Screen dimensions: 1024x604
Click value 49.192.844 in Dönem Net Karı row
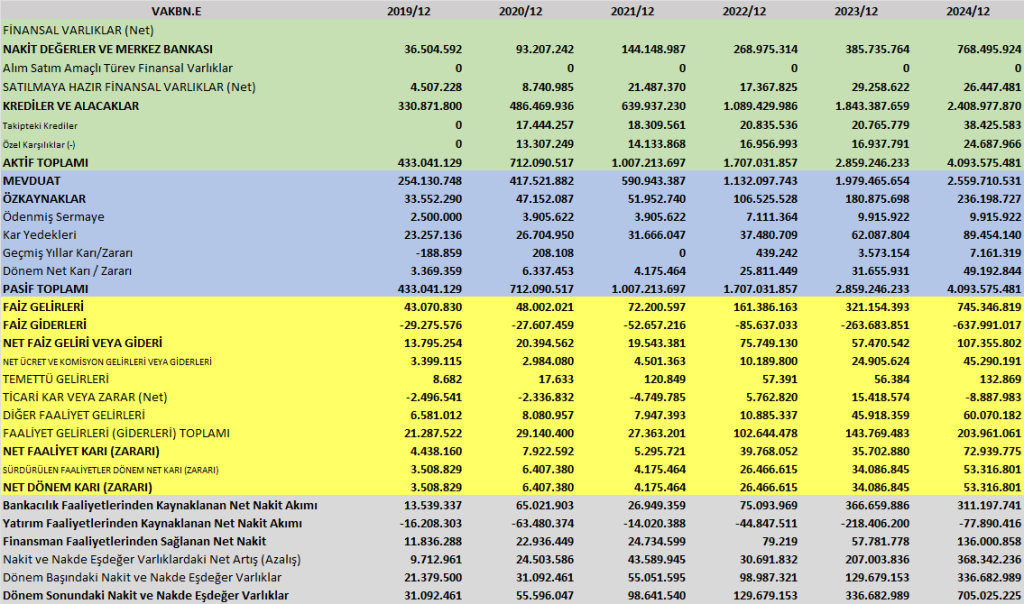[x=992, y=271]
